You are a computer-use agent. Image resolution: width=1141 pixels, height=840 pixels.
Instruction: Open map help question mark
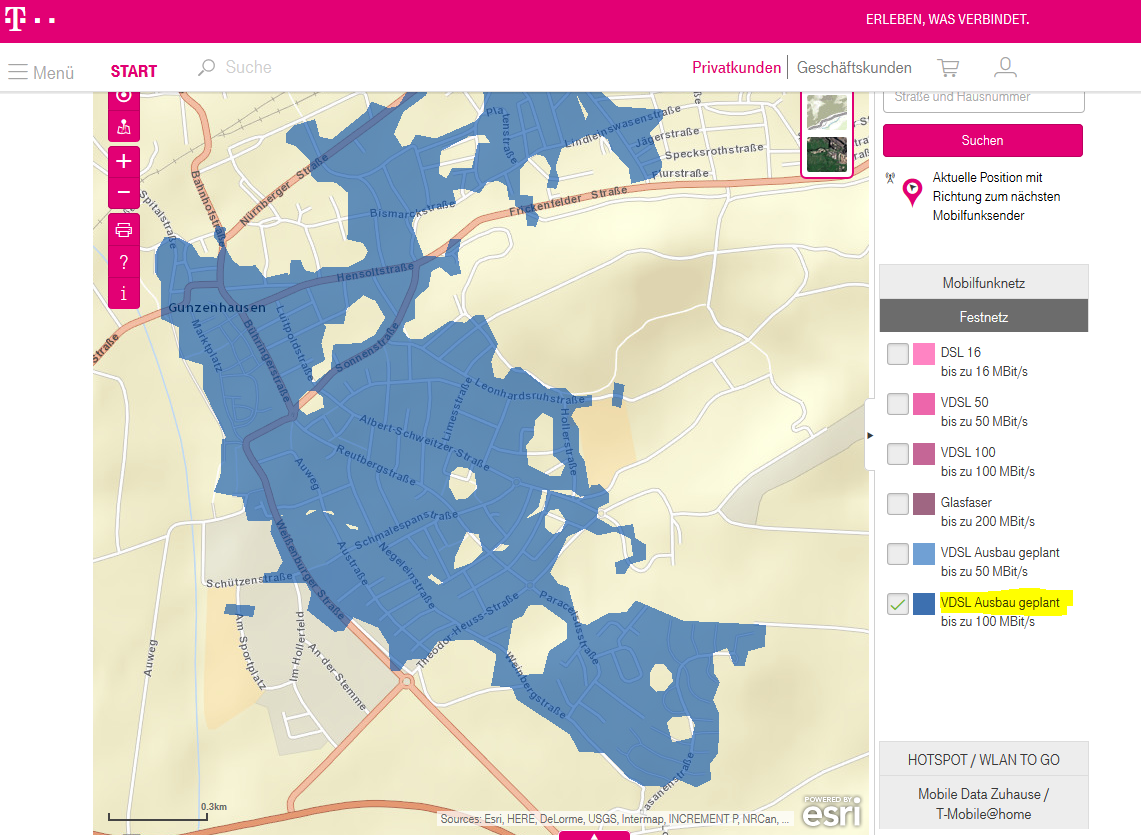(x=124, y=262)
